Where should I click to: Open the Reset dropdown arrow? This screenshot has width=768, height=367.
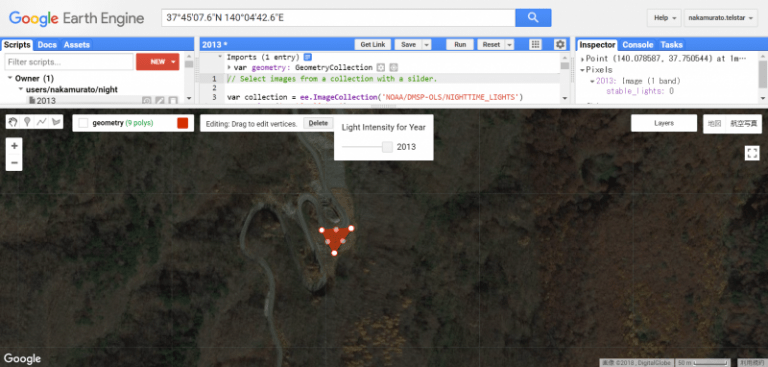[509, 45]
